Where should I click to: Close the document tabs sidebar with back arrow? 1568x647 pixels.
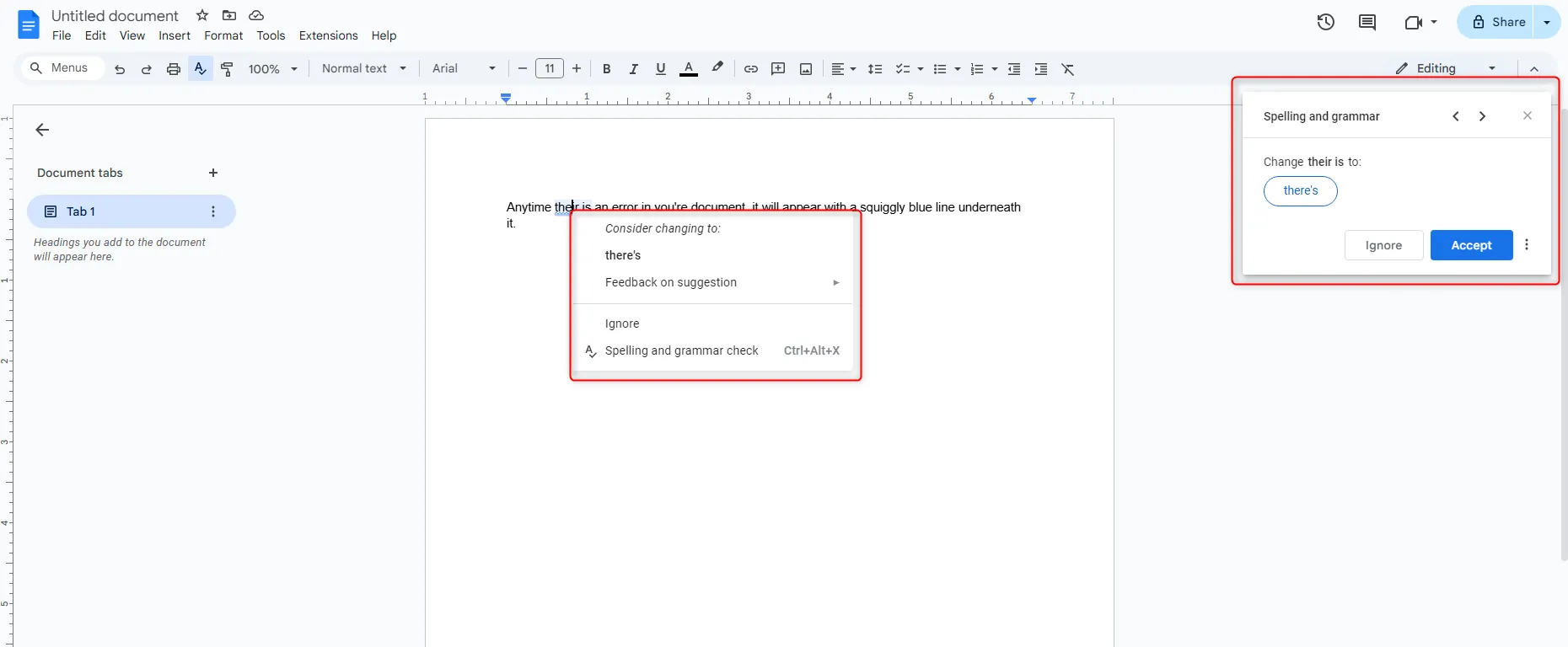(42, 130)
